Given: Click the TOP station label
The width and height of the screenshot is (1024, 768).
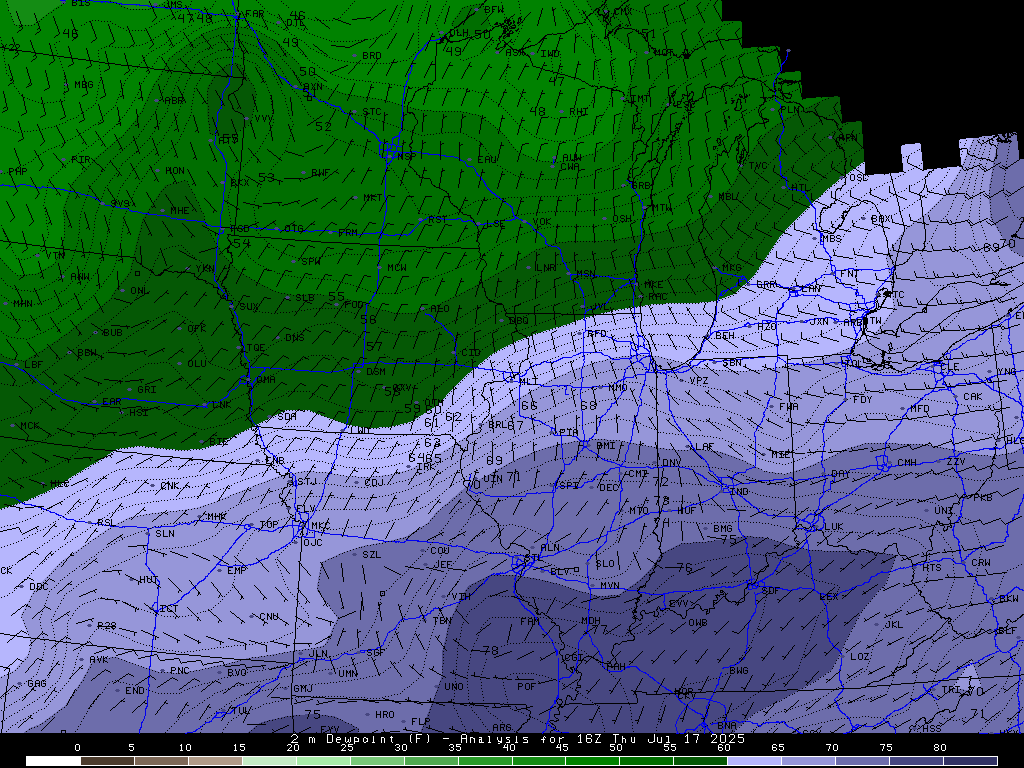Looking at the screenshot, I should pyautogui.click(x=269, y=525).
